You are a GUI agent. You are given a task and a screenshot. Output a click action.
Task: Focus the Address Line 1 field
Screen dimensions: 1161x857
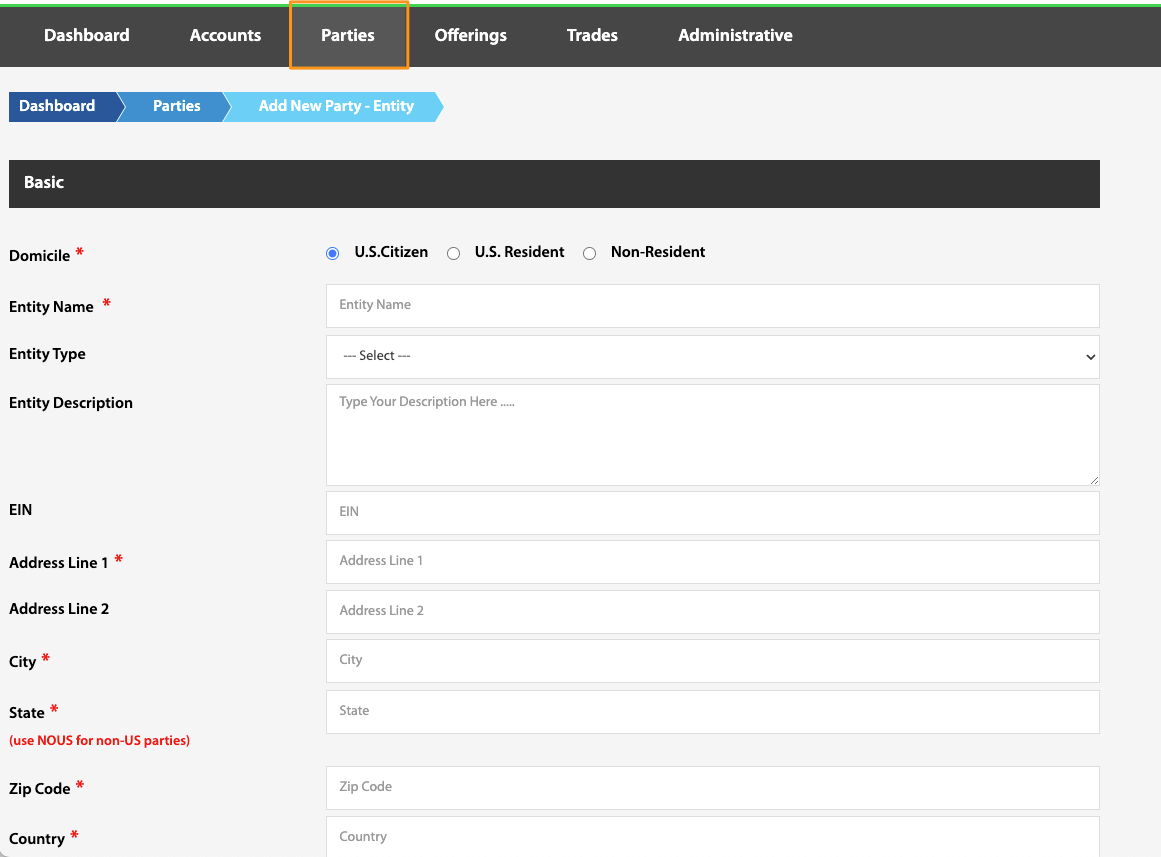click(712, 561)
